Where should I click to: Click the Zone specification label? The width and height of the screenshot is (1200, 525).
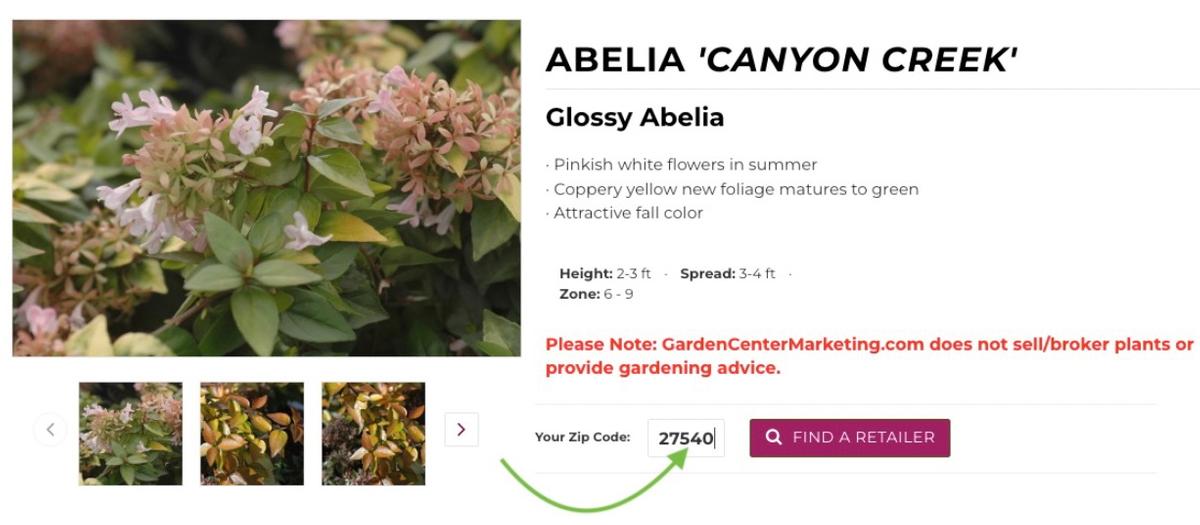coord(579,294)
